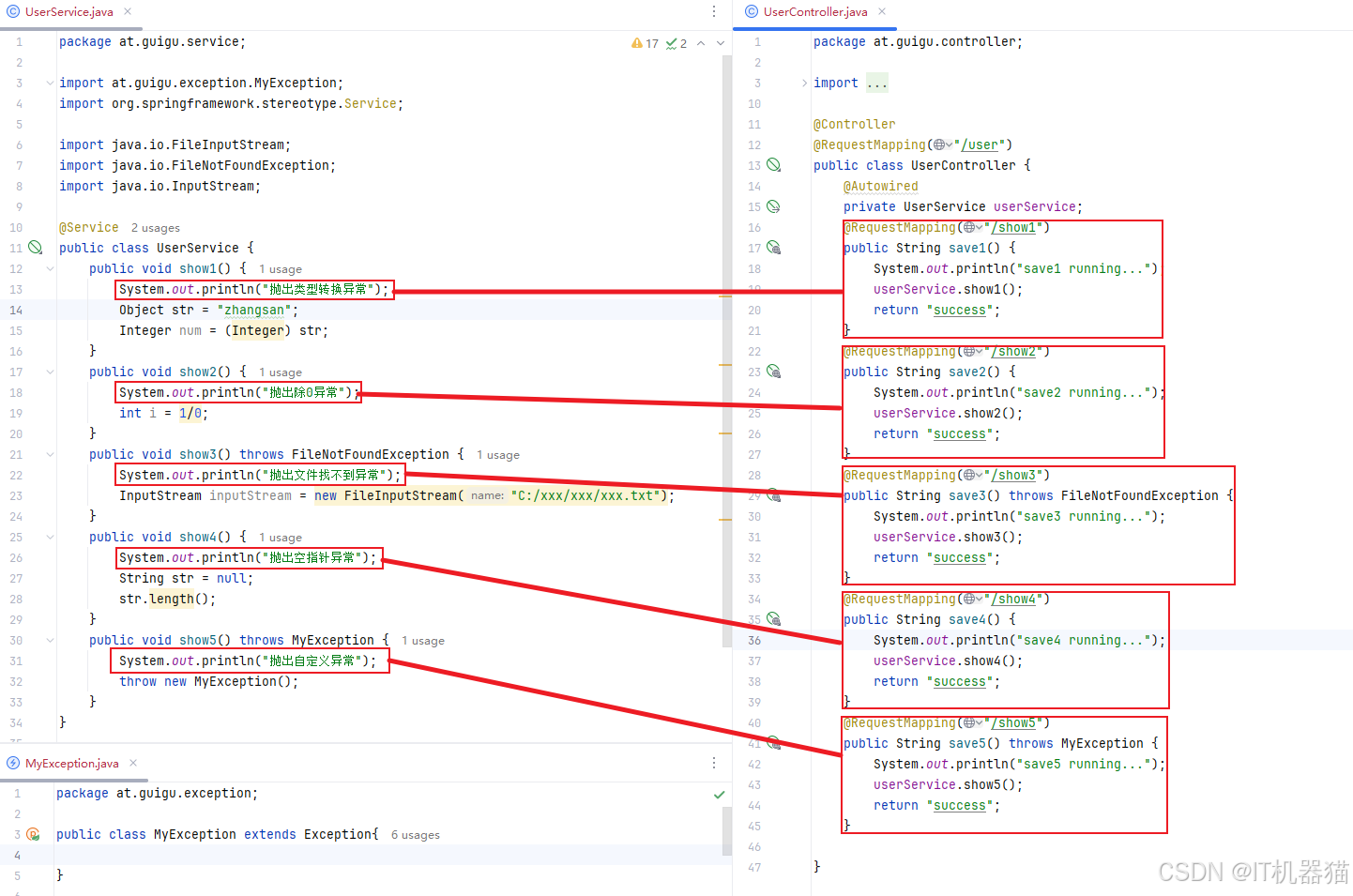The image size is (1353, 896).
Task: Jump to next highlighted problem using down arrow
Action: [720, 43]
